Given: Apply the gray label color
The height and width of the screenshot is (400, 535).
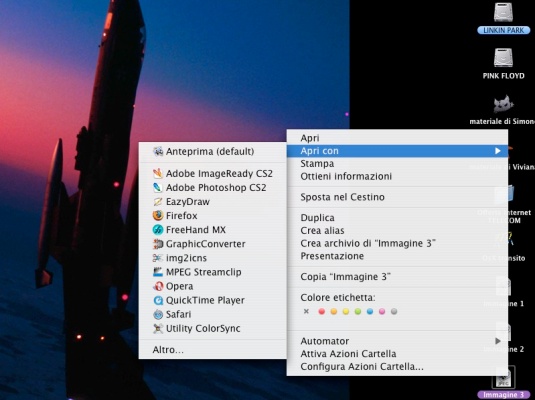Looking at the screenshot, I should click(394, 311).
